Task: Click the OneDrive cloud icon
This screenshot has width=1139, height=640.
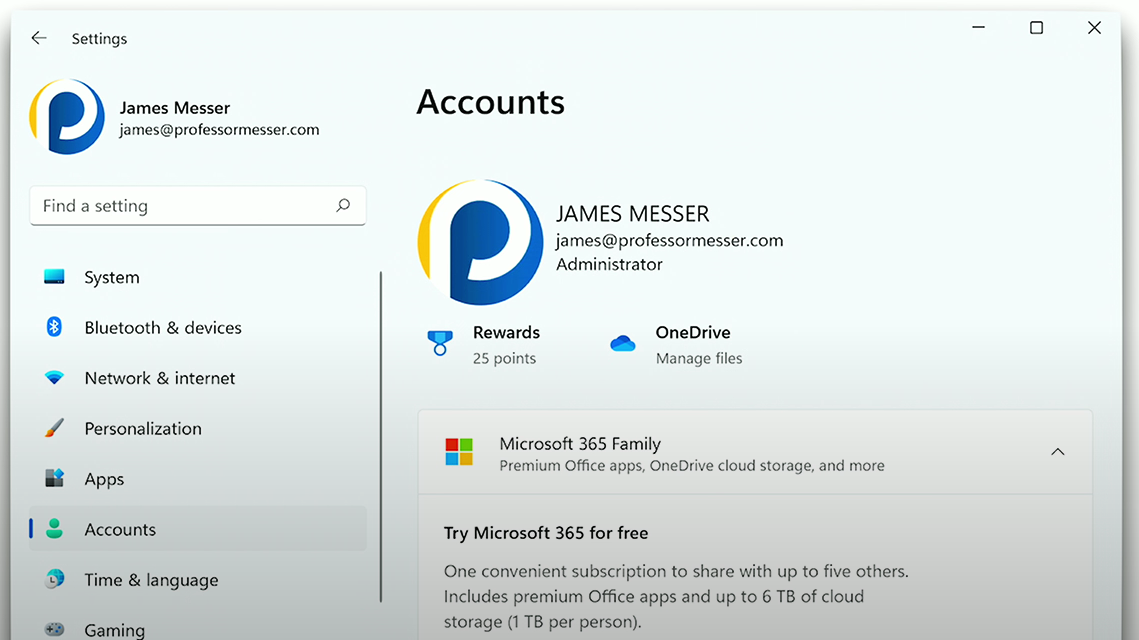Action: [623, 343]
